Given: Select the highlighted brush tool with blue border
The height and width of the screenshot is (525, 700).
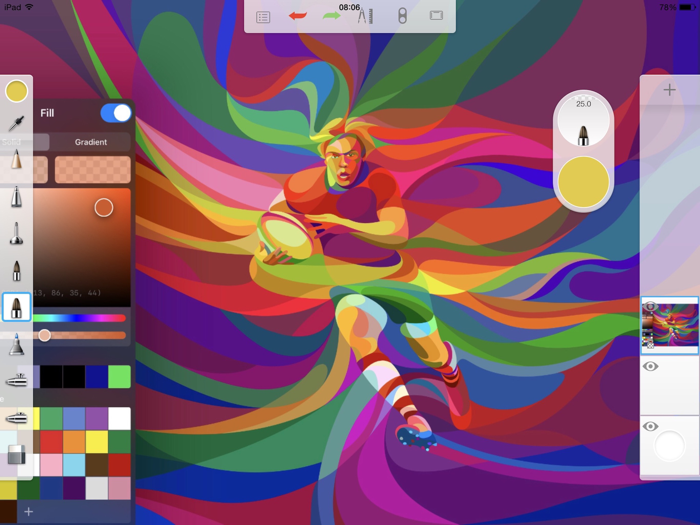Looking at the screenshot, I should (x=17, y=307).
